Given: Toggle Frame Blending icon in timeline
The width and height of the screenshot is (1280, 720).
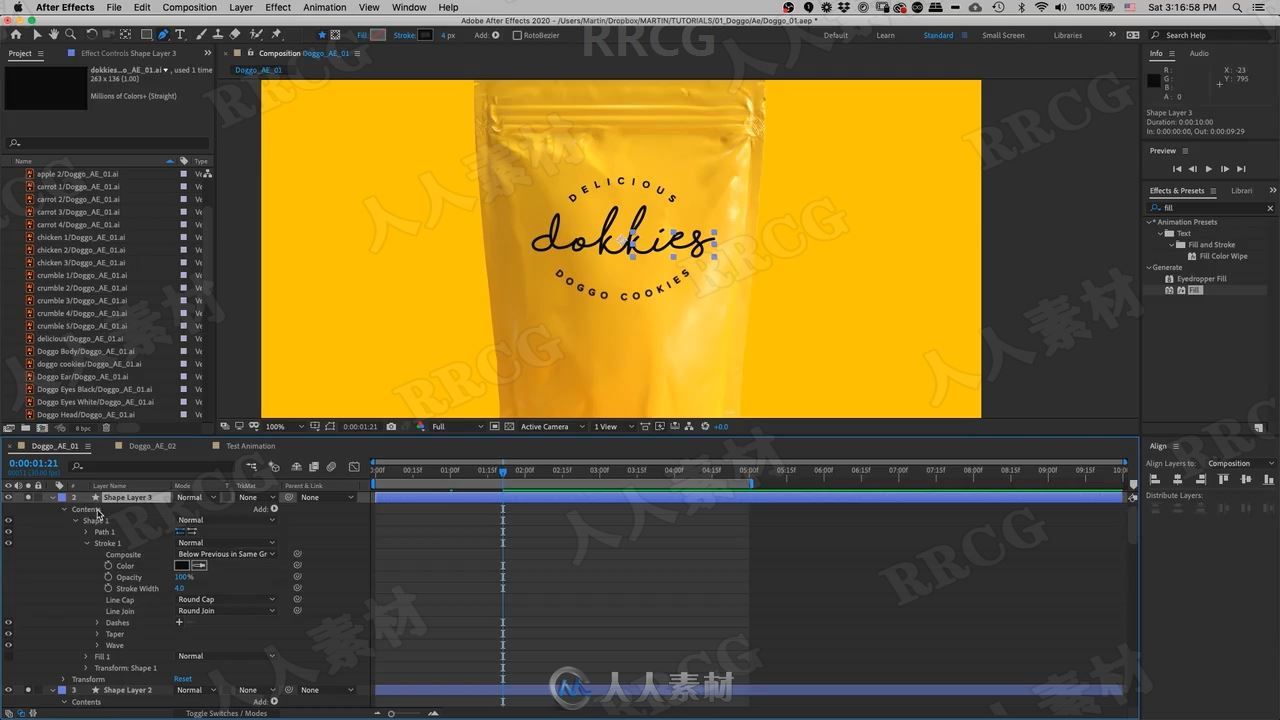Looking at the screenshot, I should [314, 467].
